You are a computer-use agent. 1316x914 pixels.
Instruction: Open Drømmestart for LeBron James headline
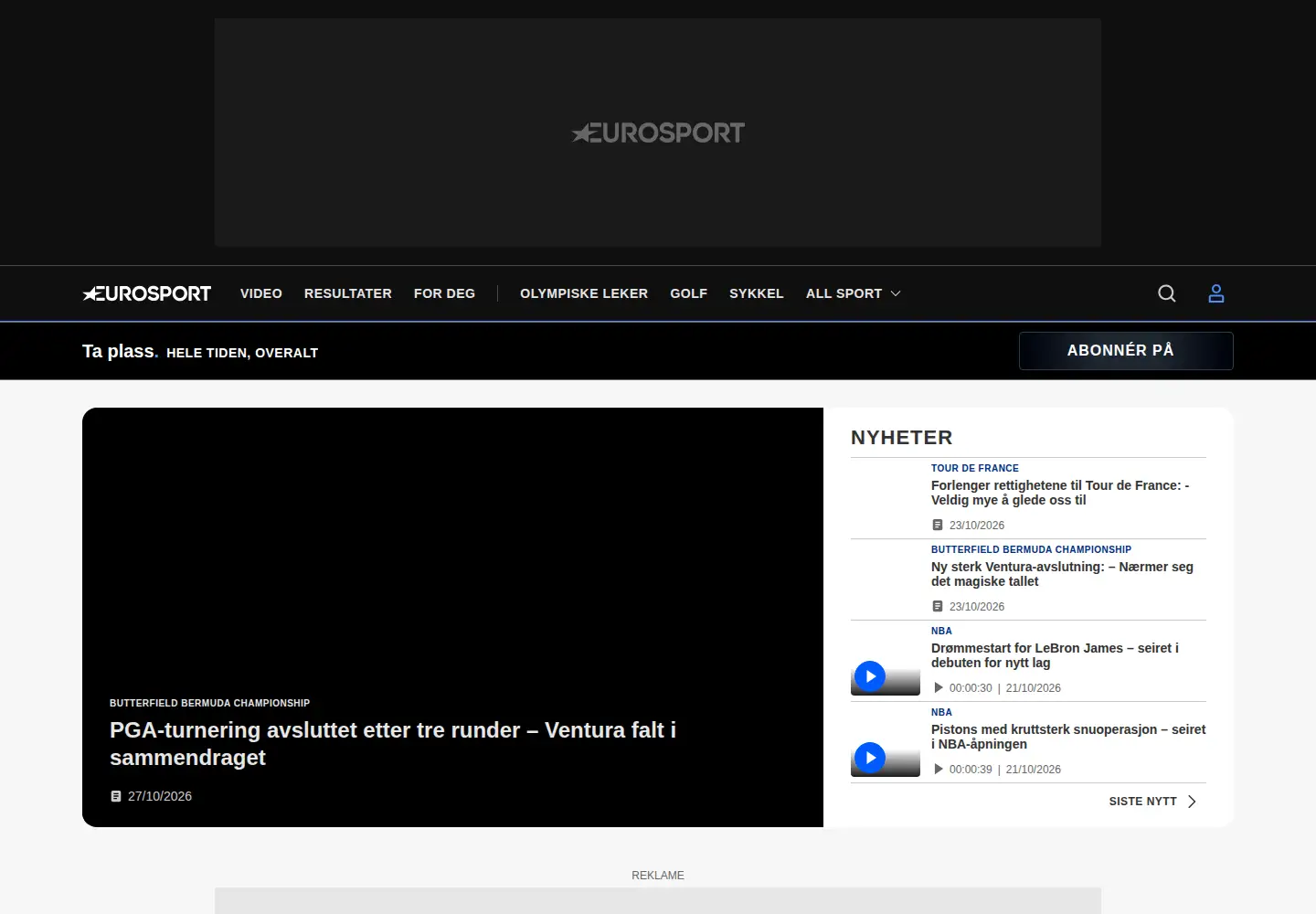coord(1055,655)
